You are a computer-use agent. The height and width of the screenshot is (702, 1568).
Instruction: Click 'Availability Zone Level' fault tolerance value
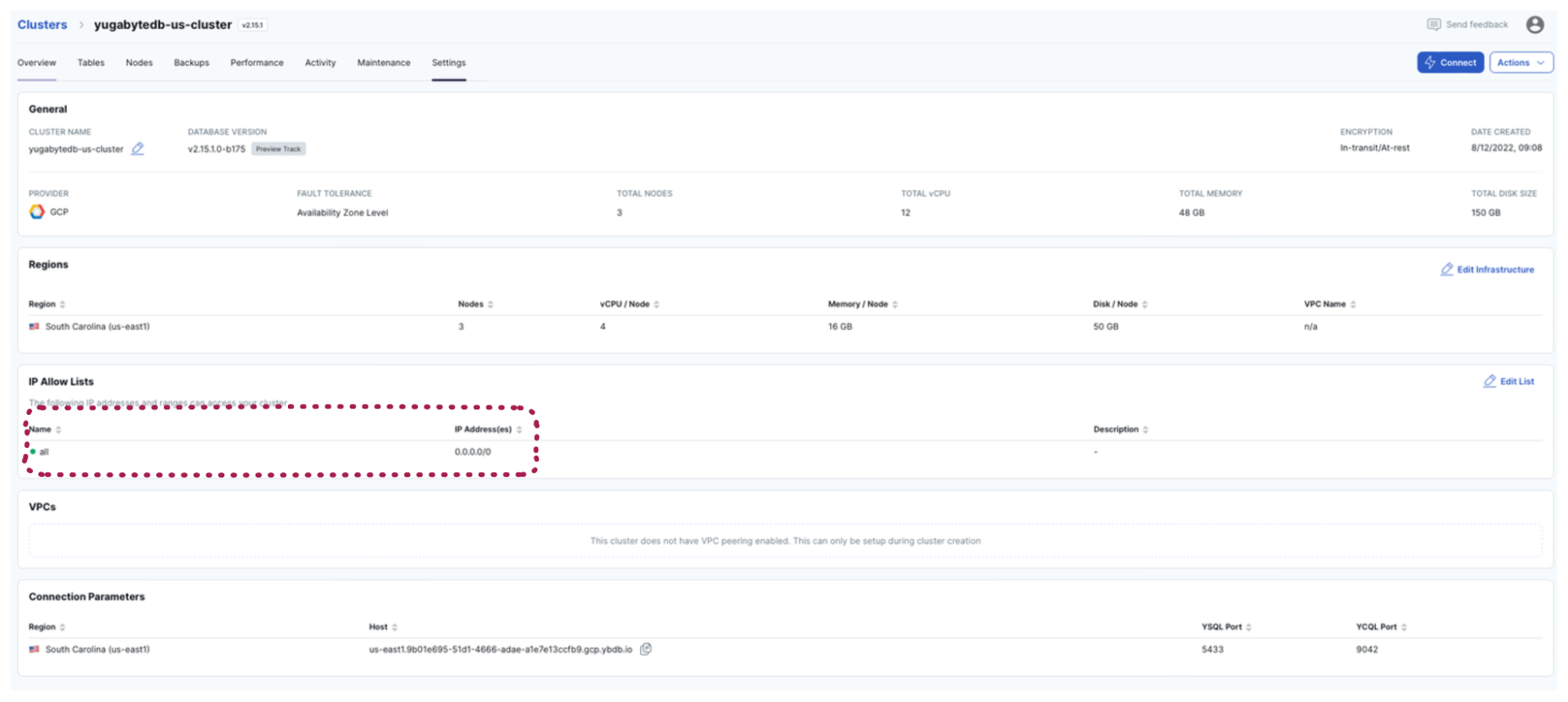[343, 213]
